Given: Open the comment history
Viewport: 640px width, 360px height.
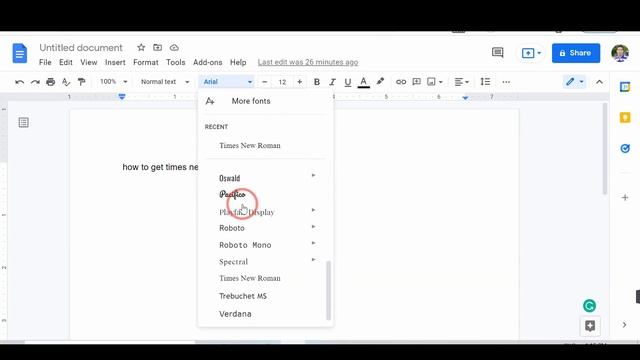Looking at the screenshot, I should pyautogui.click(x=498, y=53).
